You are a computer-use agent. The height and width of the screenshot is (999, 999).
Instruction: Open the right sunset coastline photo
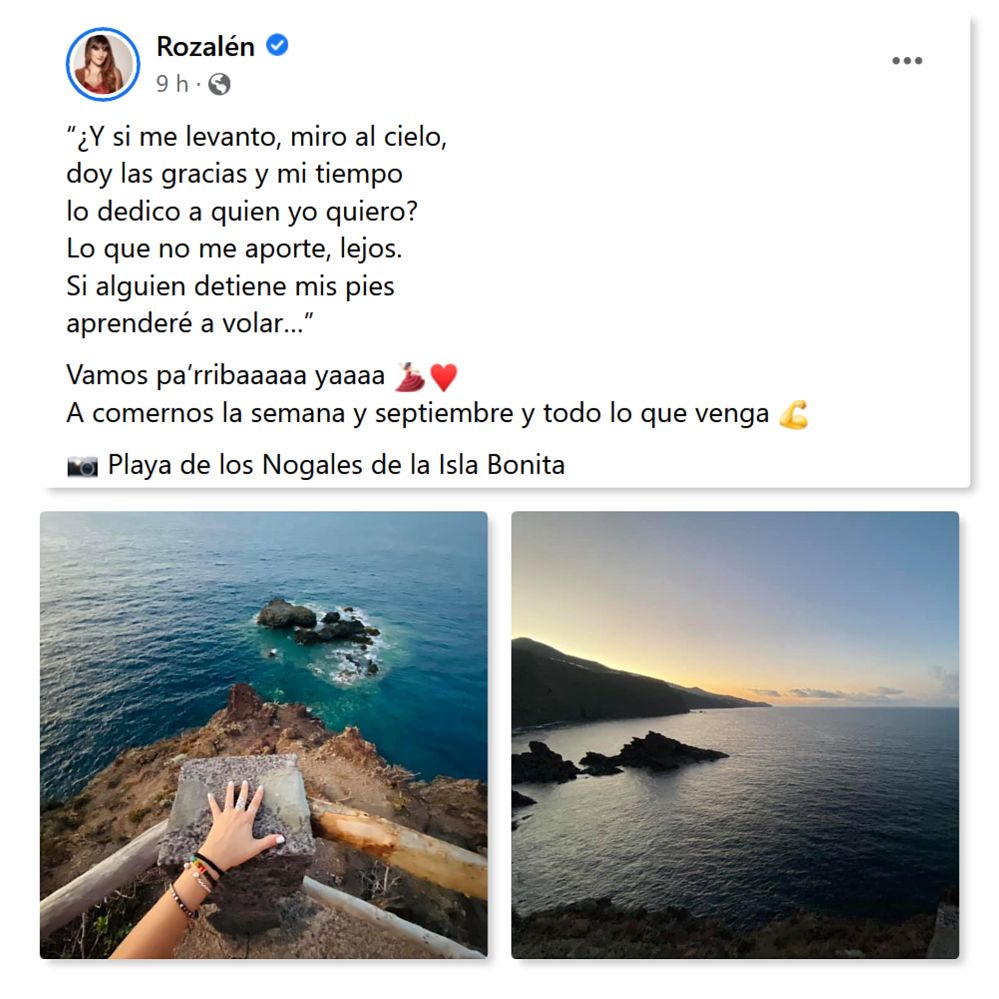[x=735, y=735]
